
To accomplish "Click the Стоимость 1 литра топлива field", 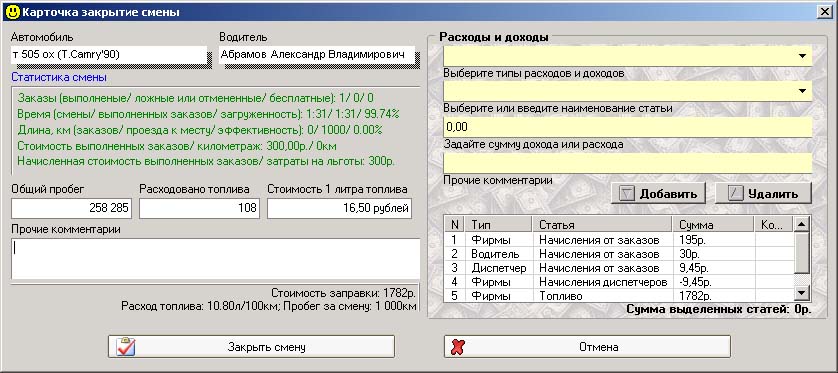I will point(339,208).
